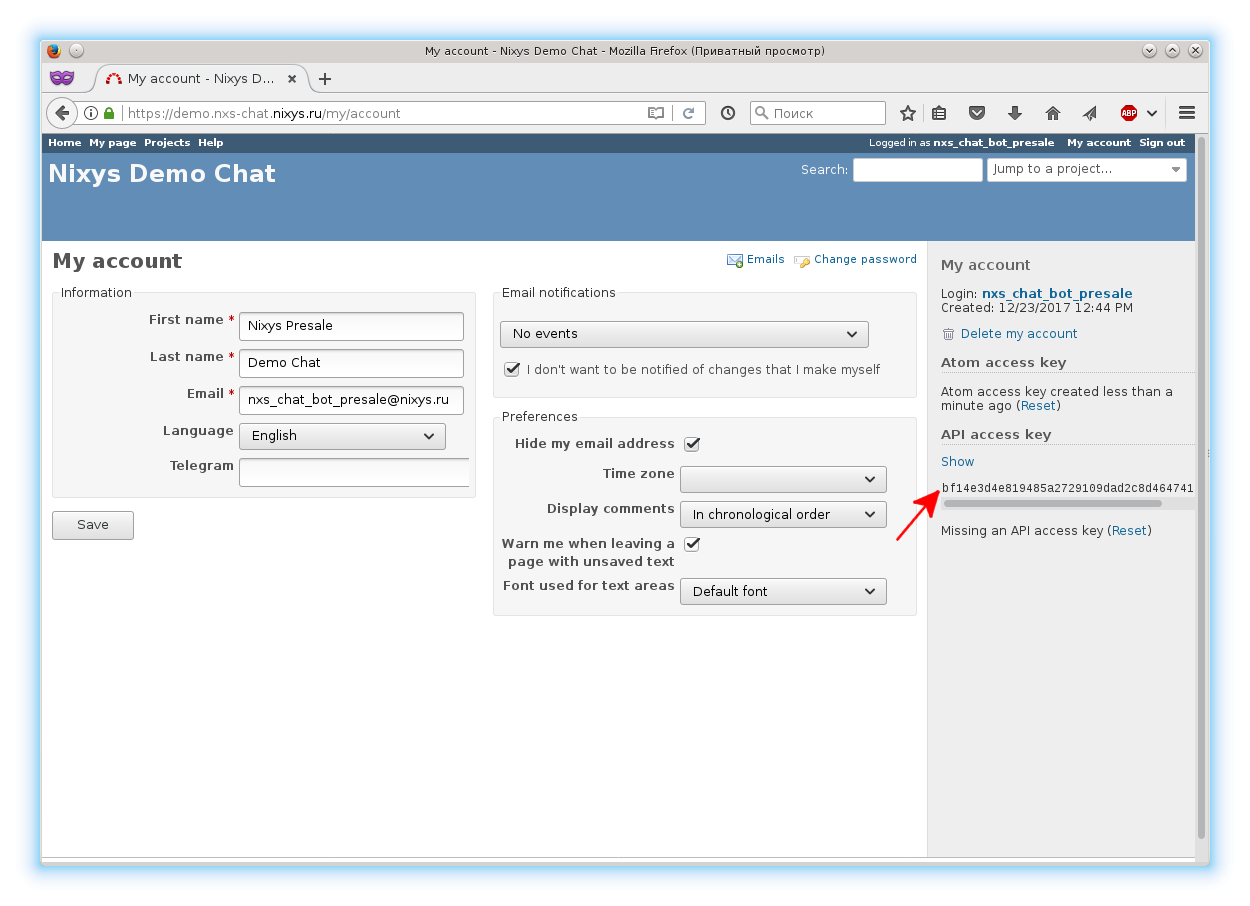Click the Last name input field

[x=351, y=363]
